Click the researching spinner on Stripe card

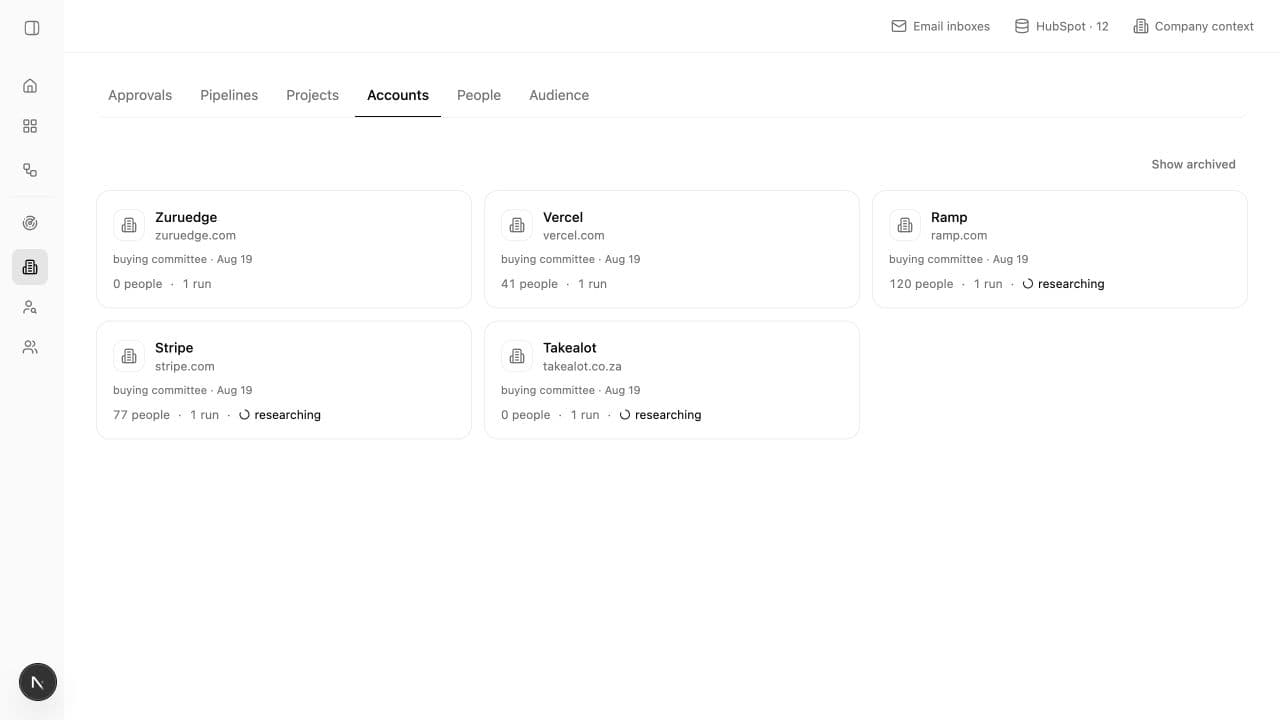(244, 415)
